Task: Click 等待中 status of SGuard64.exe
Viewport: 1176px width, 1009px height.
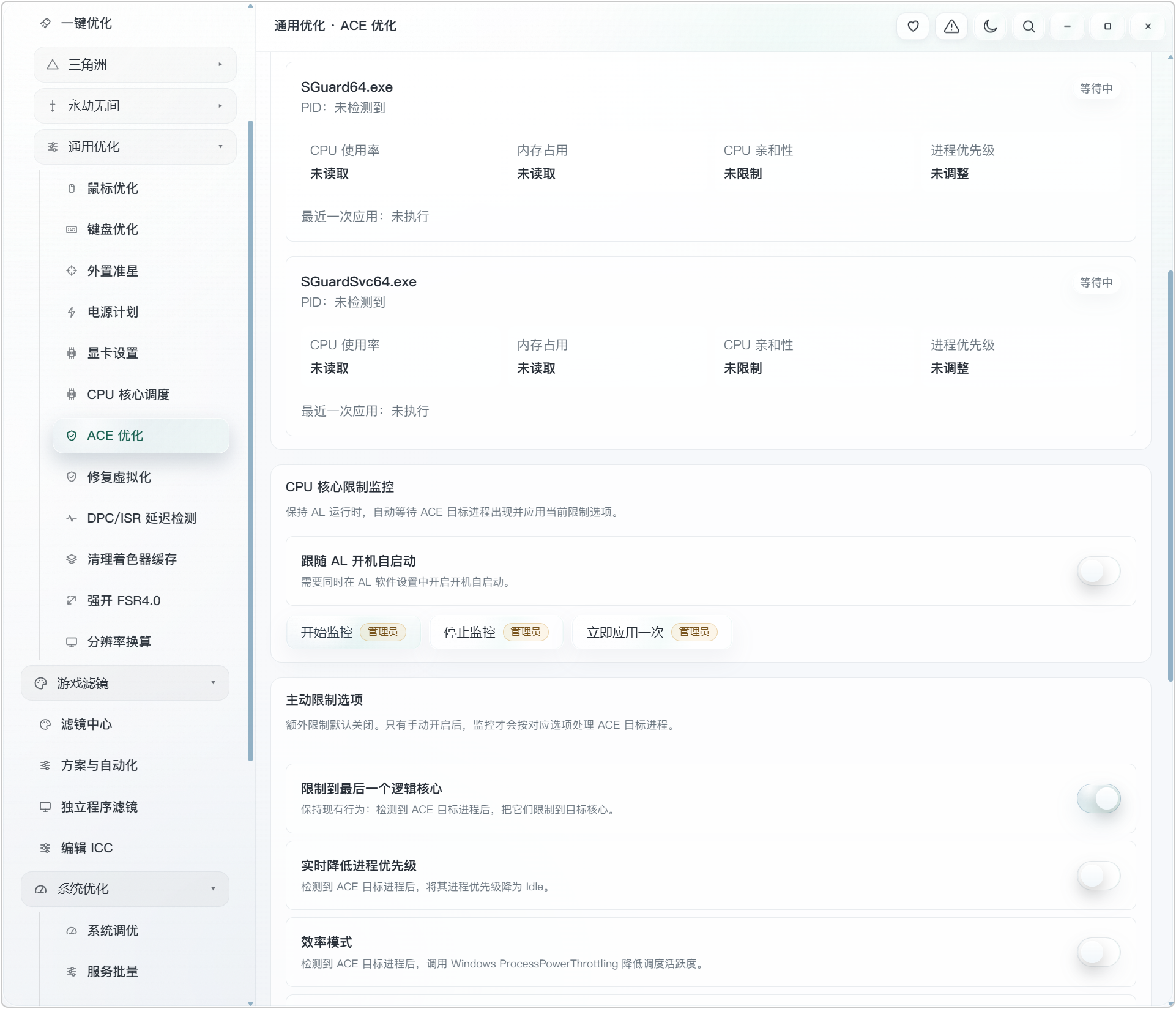Action: coord(1096,89)
